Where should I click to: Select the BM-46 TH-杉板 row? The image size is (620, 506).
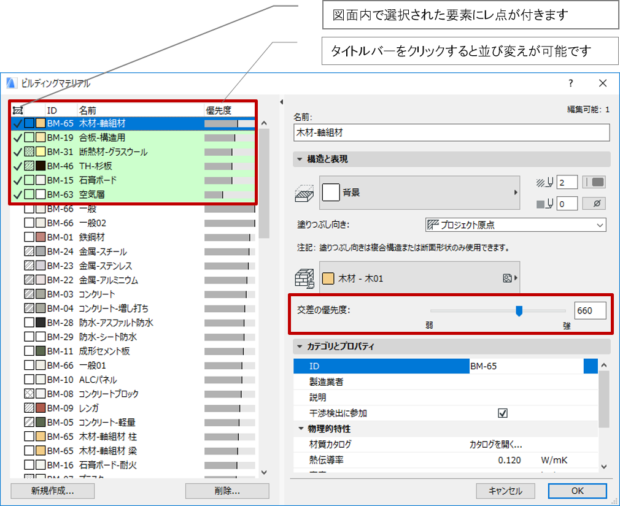(133, 166)
